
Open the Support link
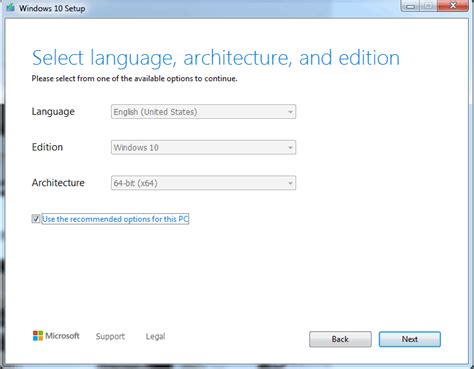click(110, 336)
